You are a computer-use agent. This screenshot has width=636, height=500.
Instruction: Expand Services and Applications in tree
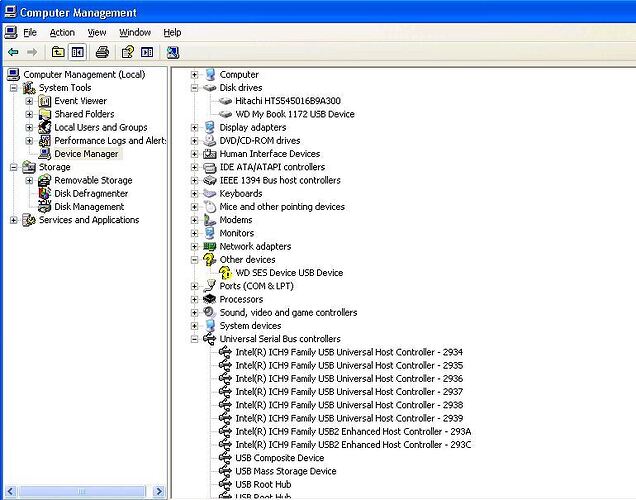pyautogui.click(x=14, y=220)
